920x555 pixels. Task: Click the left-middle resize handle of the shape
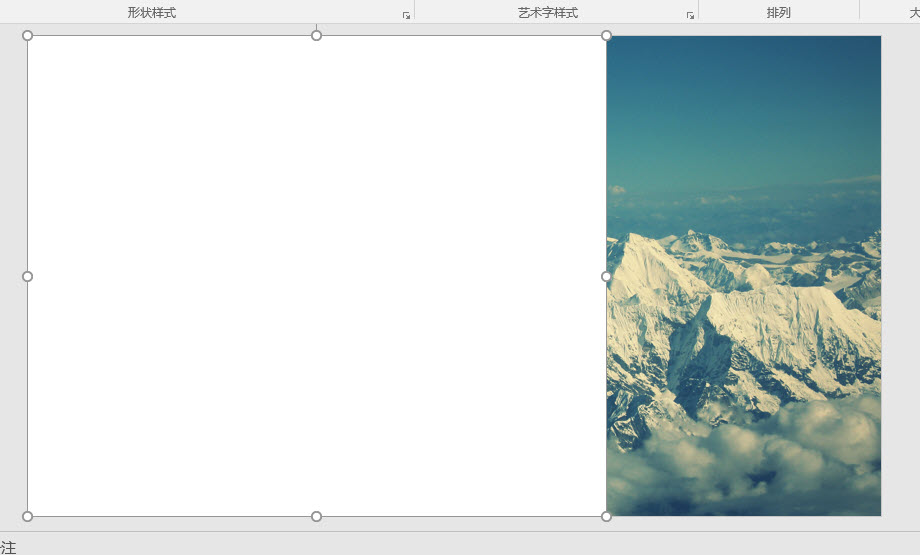click(28, 276)
